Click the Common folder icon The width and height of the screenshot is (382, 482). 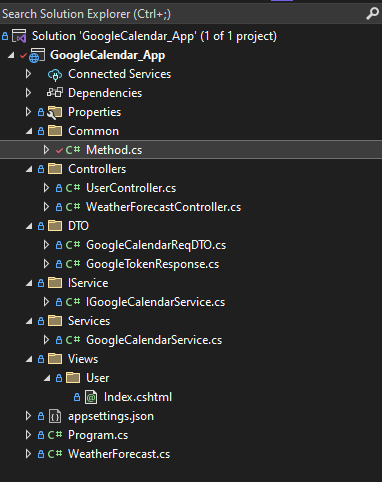click(x=55, y=131)
